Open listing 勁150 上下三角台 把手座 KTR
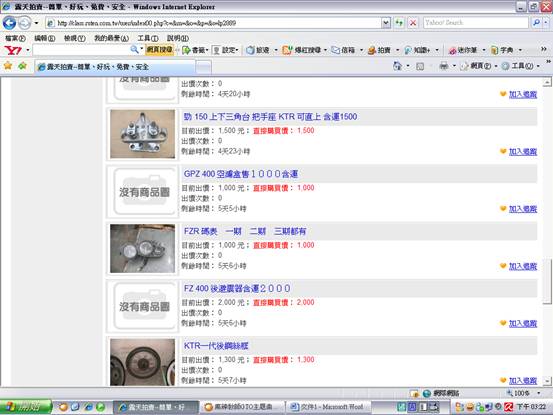This screenshot has height=415, width=553. click(270, 117)
